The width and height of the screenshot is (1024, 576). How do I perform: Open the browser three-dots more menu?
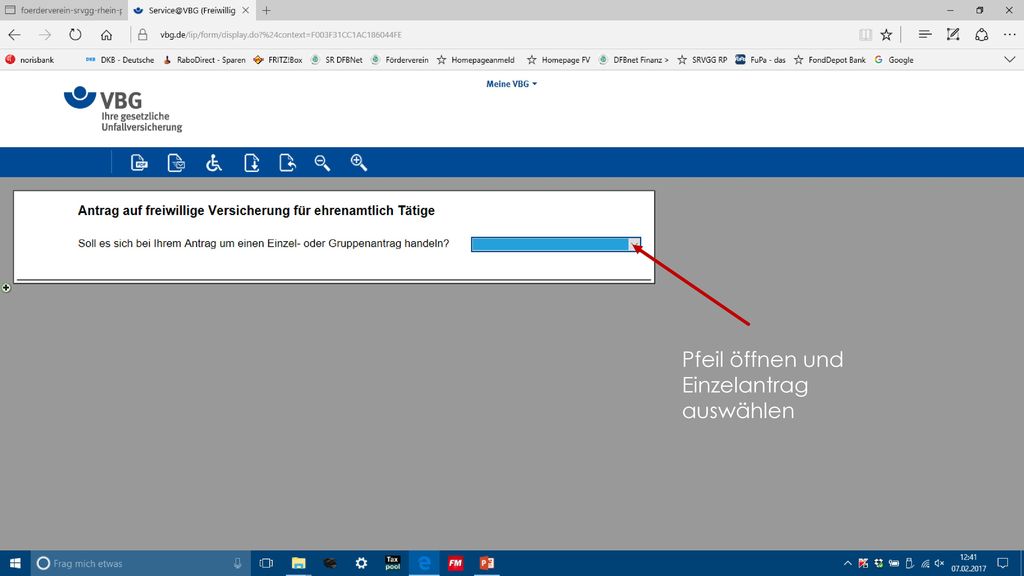click(1010, 35)
